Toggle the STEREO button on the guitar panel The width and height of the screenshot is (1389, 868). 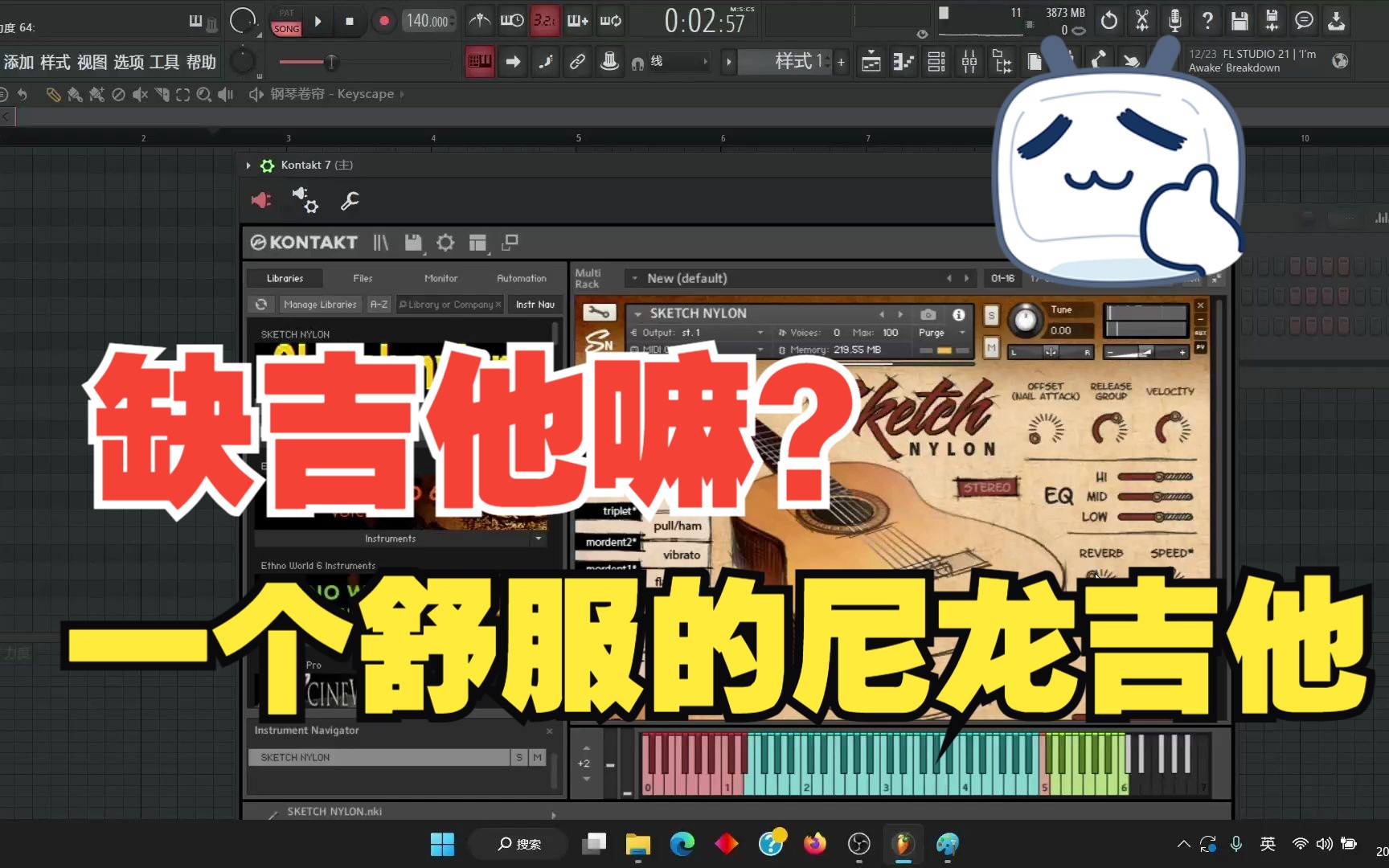(987, 487)
